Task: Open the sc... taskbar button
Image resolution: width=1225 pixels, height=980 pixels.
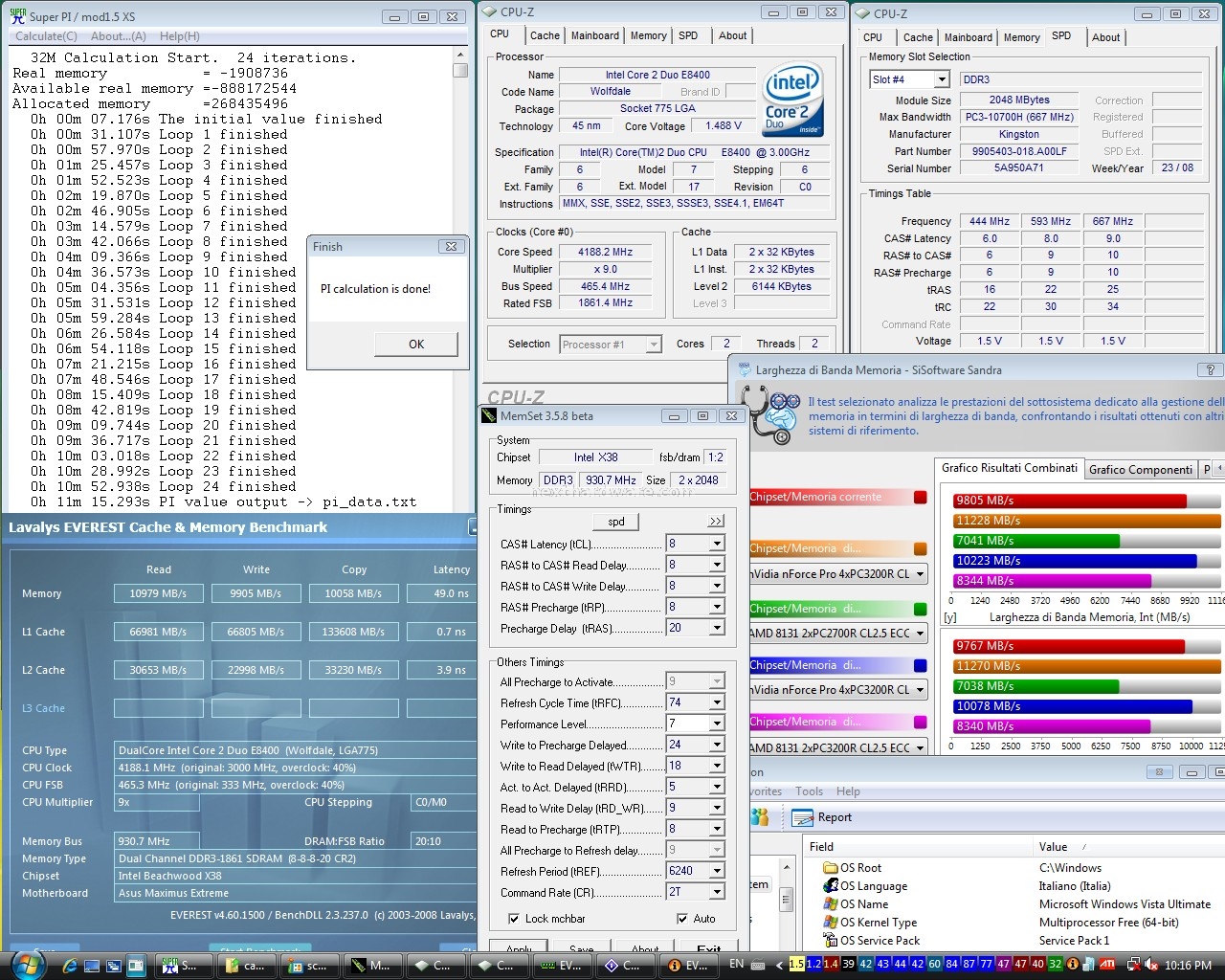Action: [308, 965]
